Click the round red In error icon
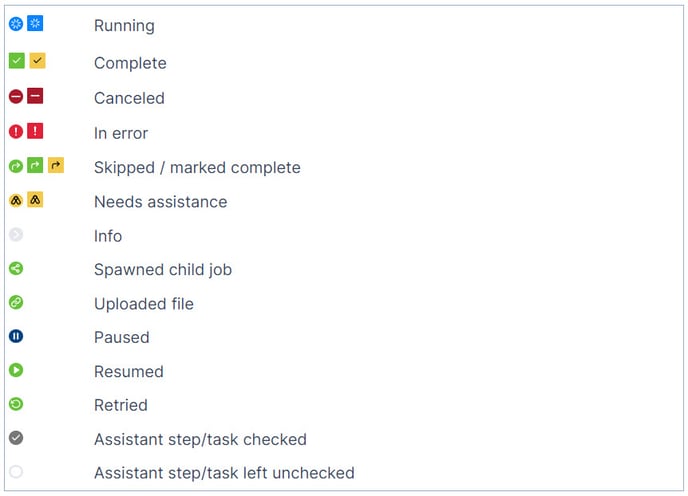 [16, 131]
